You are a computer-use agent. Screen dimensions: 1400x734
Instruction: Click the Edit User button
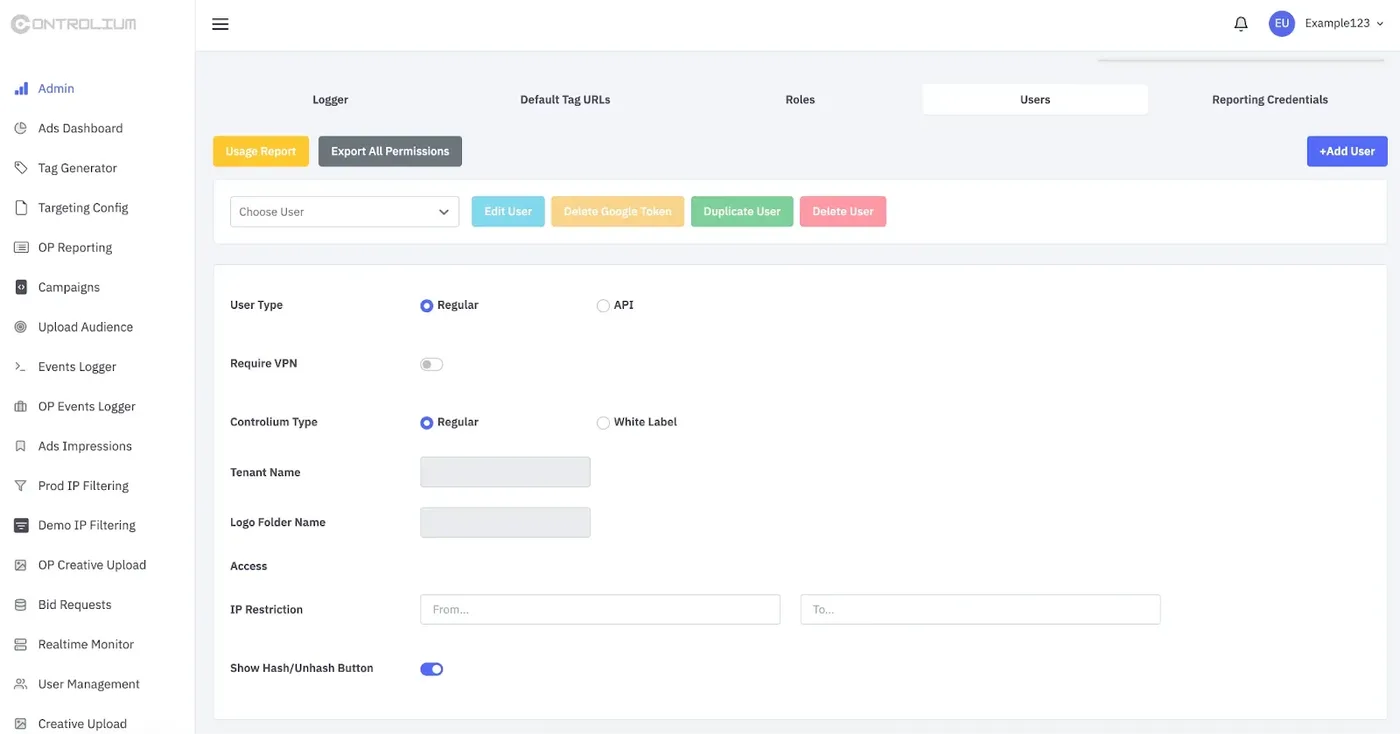508,212
